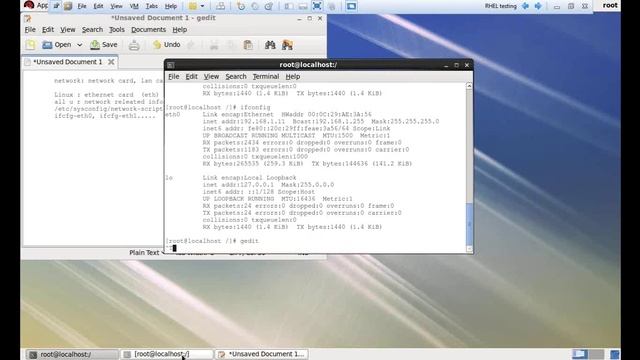
Task: Click the take snapshot clock icon
Action: (x=241, y=6)
